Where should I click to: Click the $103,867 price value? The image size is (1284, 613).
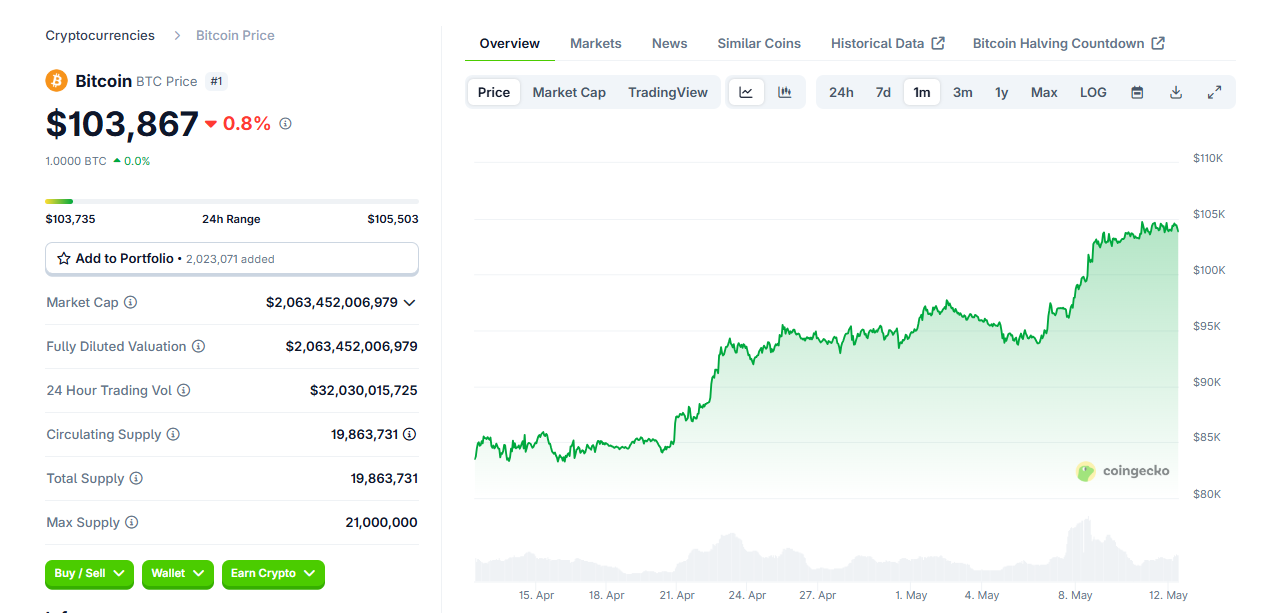[122, 124]
